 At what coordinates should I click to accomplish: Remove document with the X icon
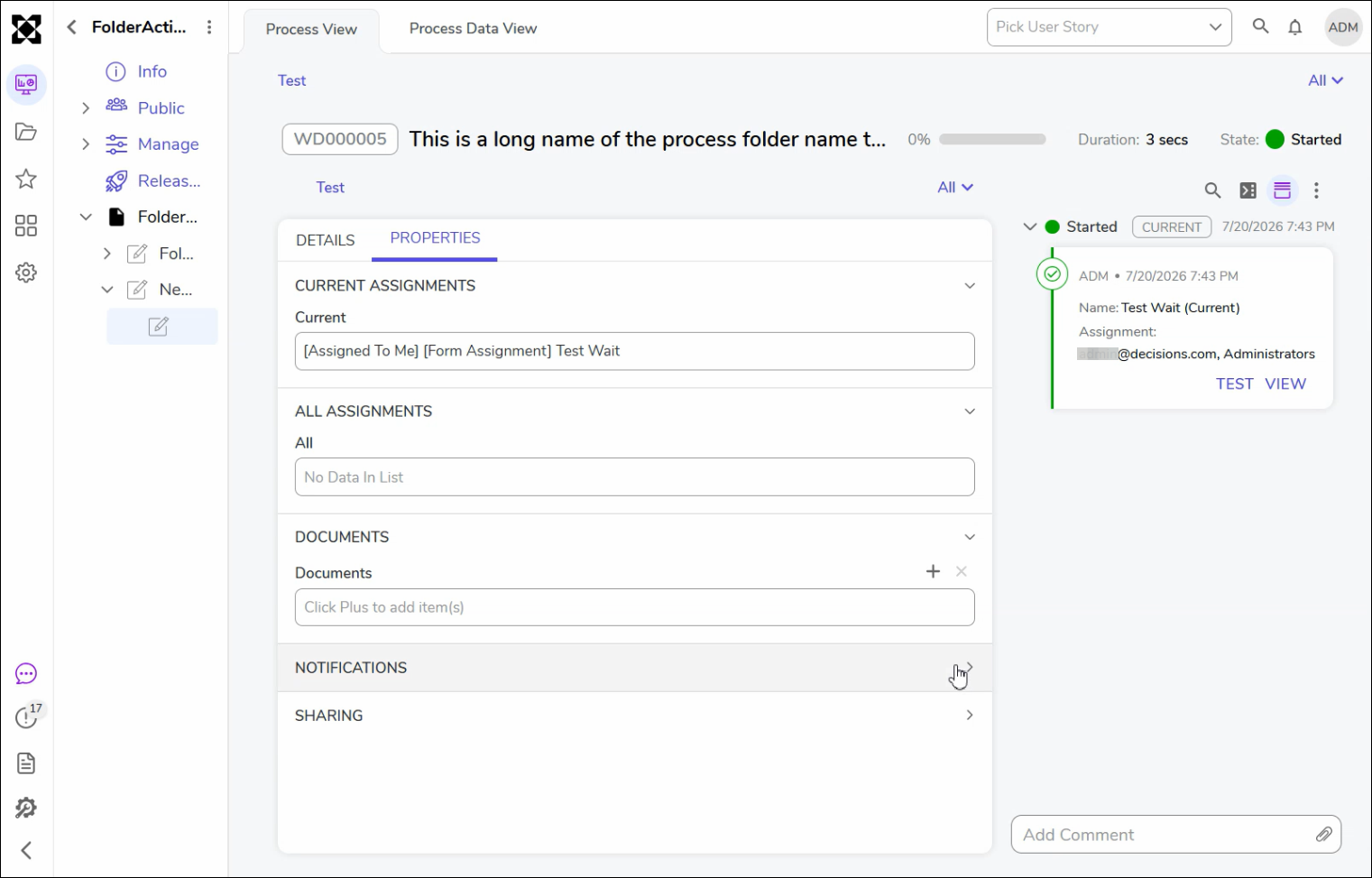tap(962, 571)
